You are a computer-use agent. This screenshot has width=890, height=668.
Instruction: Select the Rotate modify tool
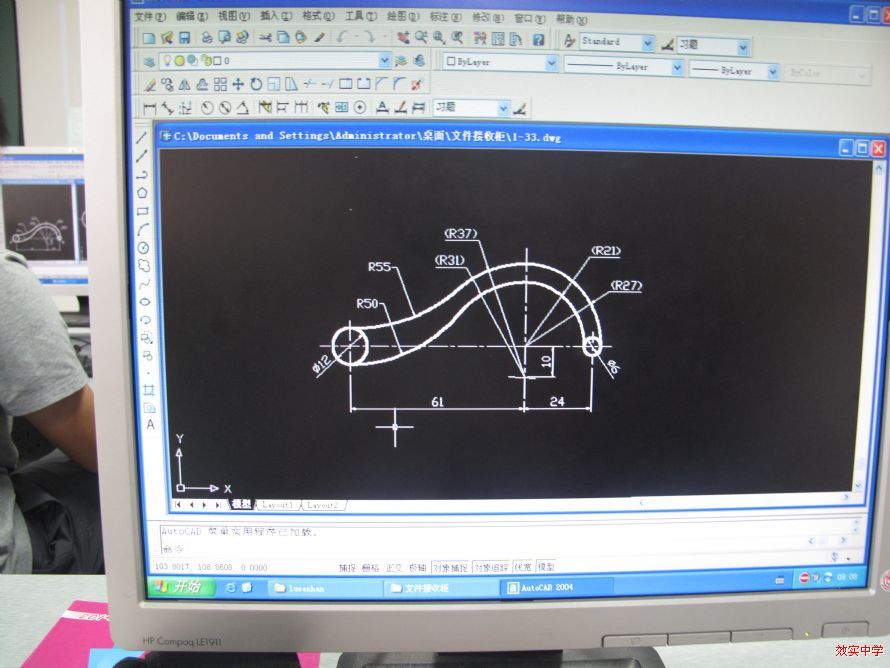click(x=256, y=84)
